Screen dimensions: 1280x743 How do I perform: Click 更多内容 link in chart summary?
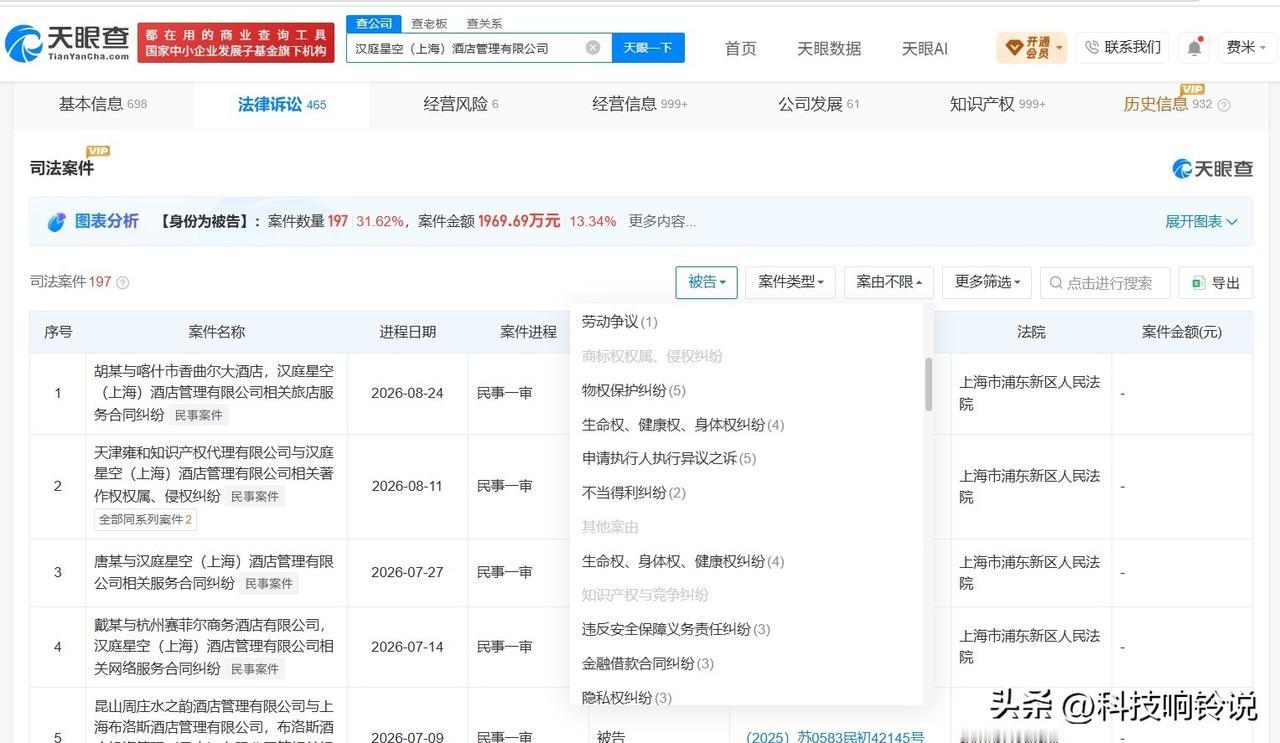coord(662,222)
